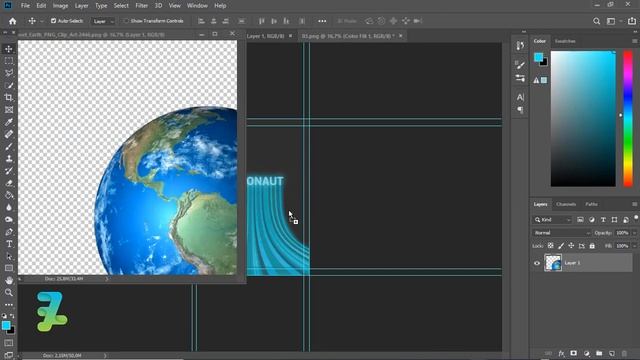The width and height of the screenshot is (640, 360).
Task: Delete layer with trash icon
Action: 624,353
